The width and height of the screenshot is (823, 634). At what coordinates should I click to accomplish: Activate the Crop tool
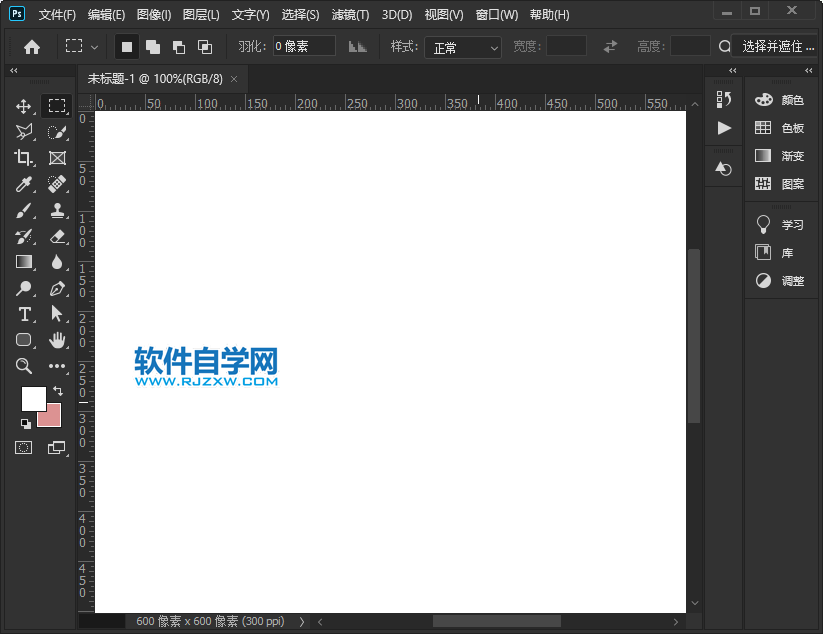(23, 157)
